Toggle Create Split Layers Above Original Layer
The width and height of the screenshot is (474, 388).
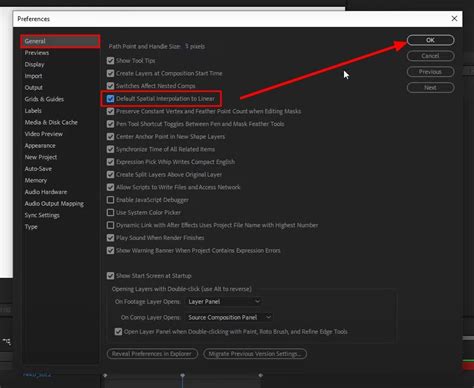pyautogui.click(x=110, y=175)
